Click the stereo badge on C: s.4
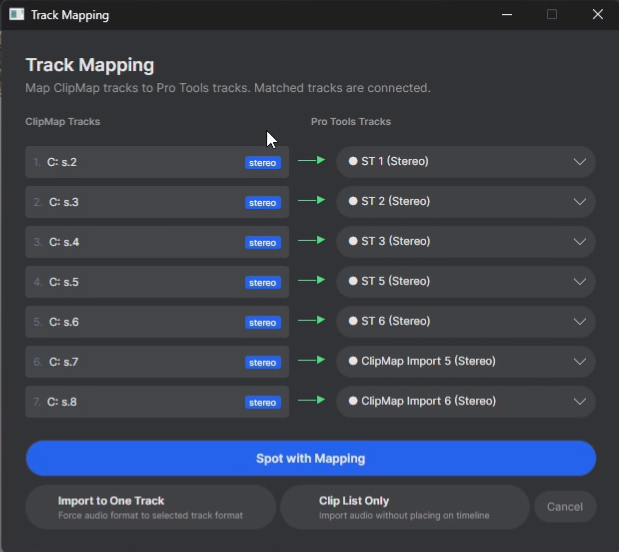 [x=263, y=242]
